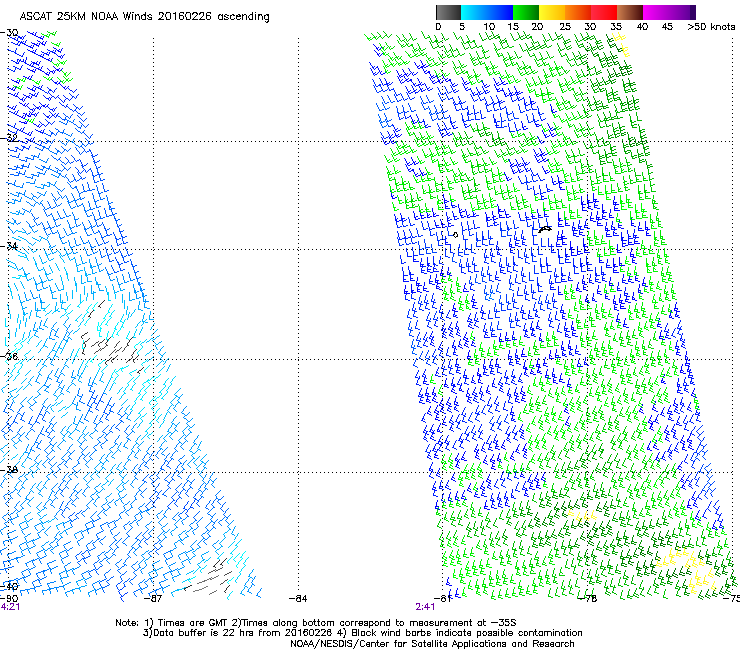Click the '35' label under color bar

[x=616, y=27]
